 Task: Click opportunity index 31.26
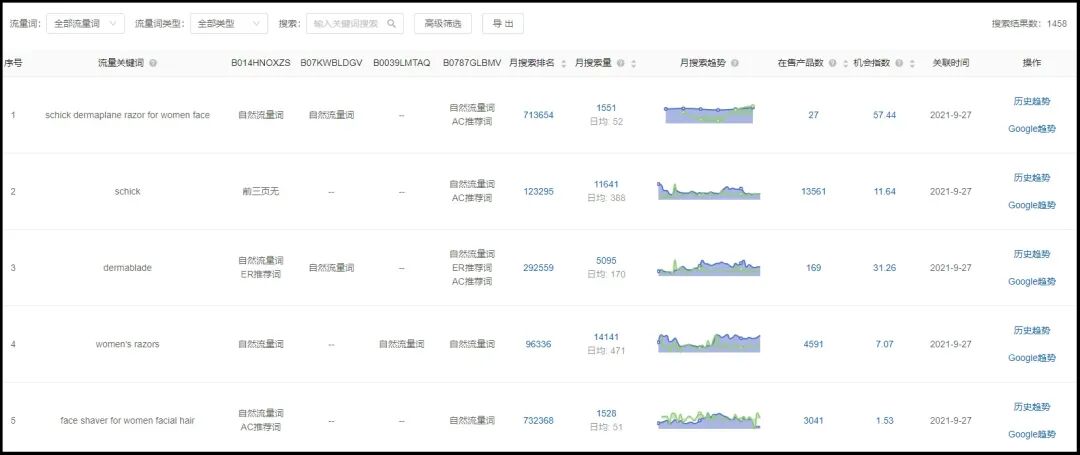pos(884,268)
